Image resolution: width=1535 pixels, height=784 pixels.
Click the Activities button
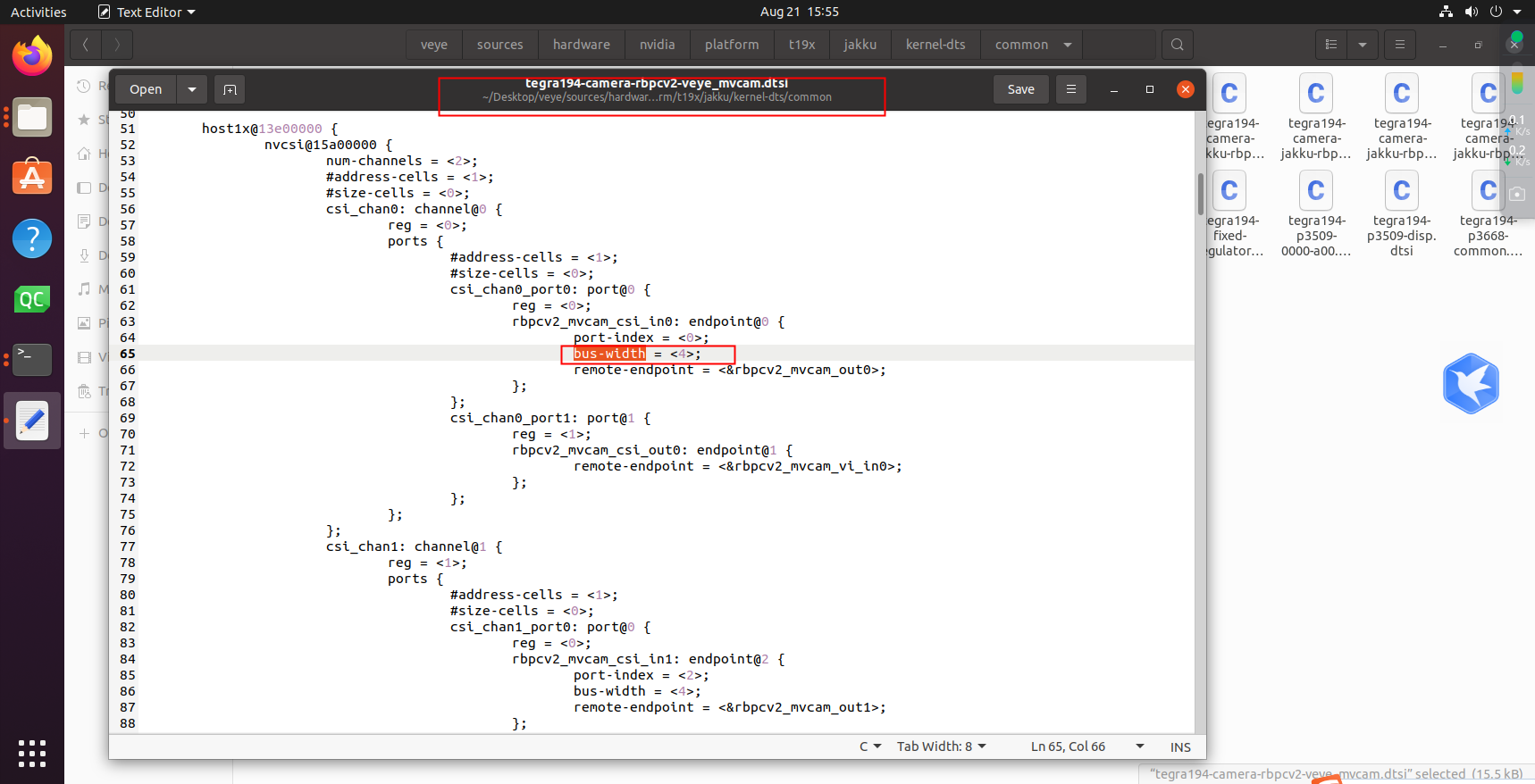[38, 13]
